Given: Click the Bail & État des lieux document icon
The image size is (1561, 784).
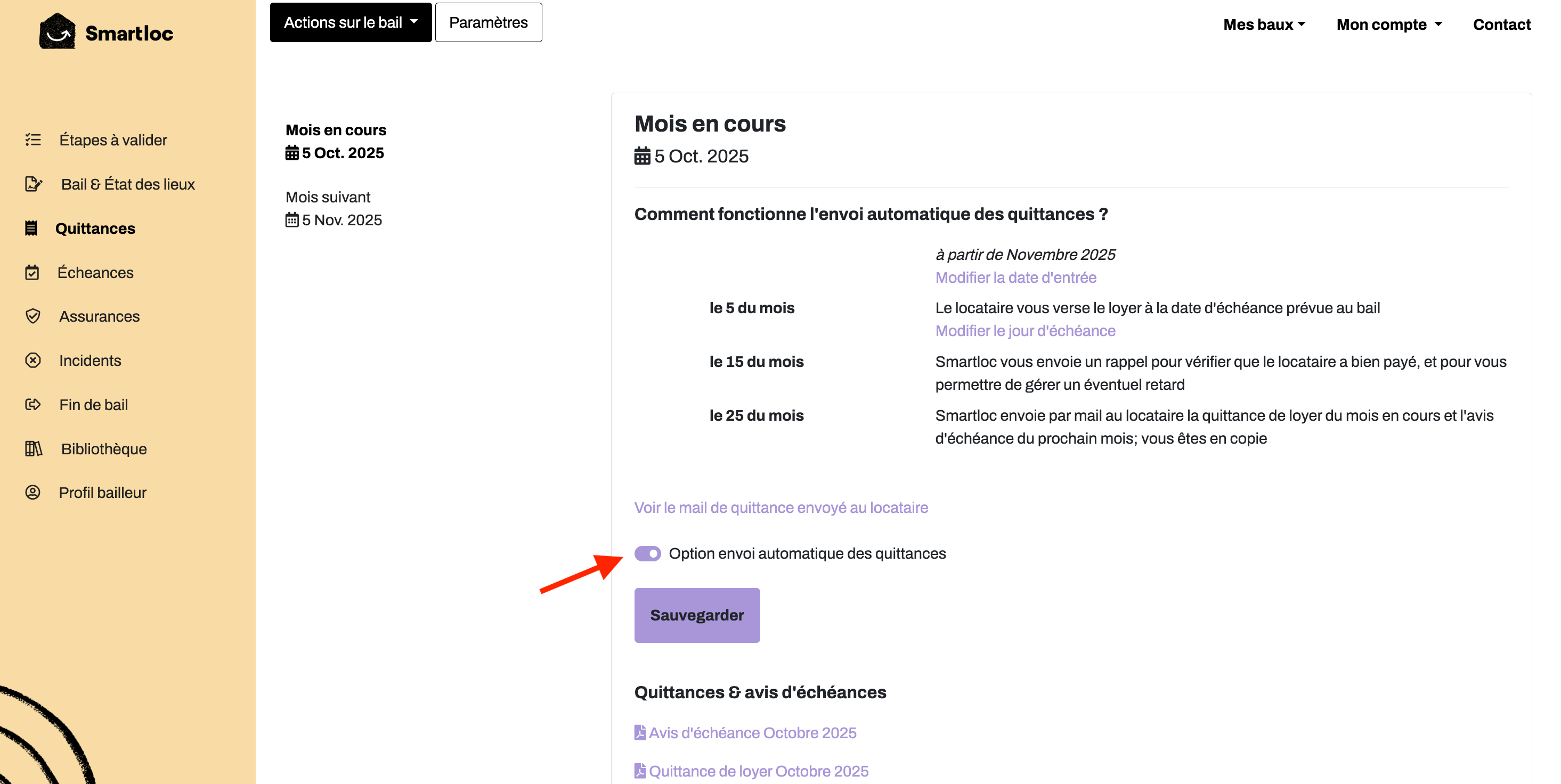Looking at the screenshot, I should (34, 184).
